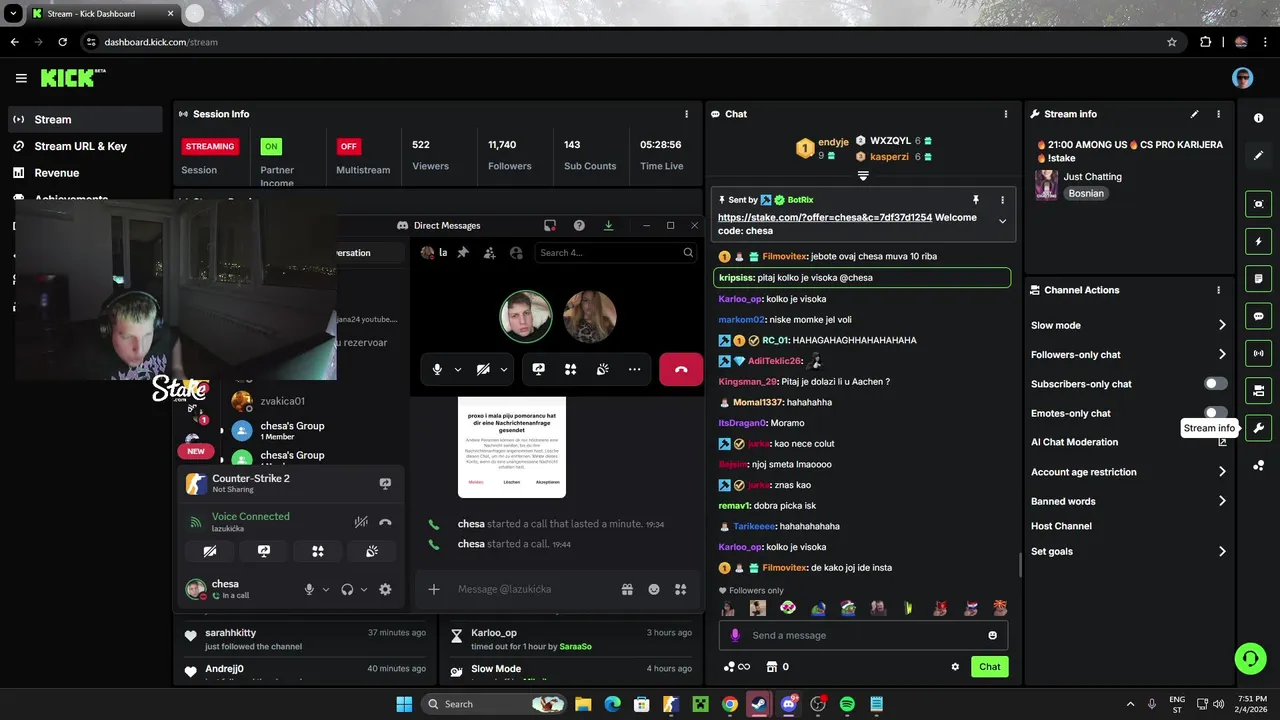Screen dimensions: 1280x720
Task: Open the green support headset button
Action: point(1250,658)
